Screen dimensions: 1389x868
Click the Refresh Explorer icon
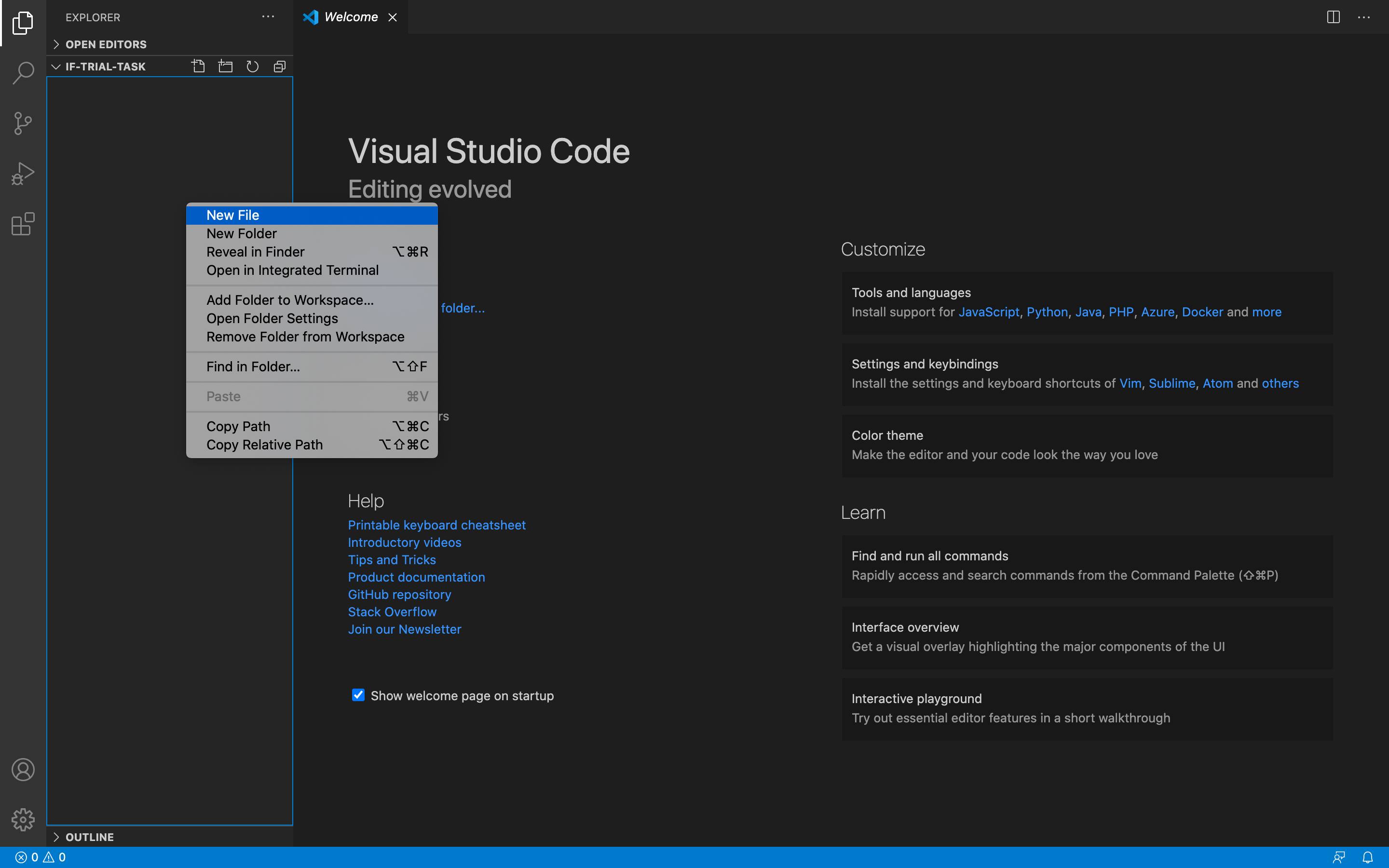coord(253,67)
